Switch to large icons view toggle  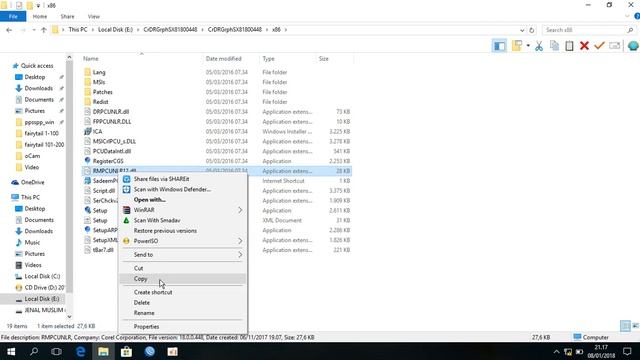[635, 326]
